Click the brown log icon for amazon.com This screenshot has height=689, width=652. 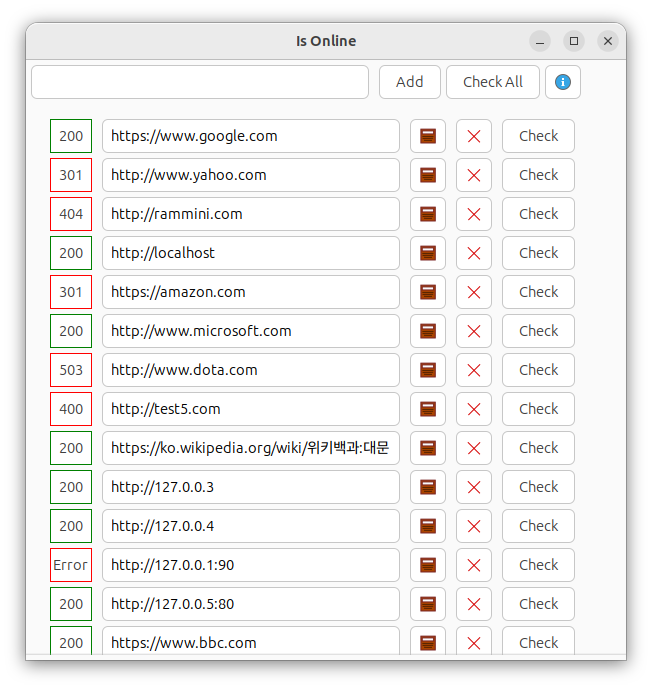(x=427, y=292)
